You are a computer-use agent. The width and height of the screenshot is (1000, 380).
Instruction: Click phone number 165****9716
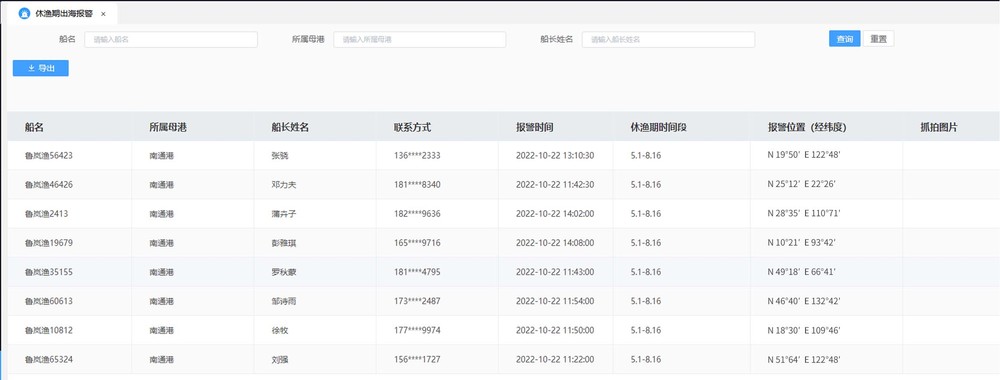pyautogui.click(x=417, y=243)
